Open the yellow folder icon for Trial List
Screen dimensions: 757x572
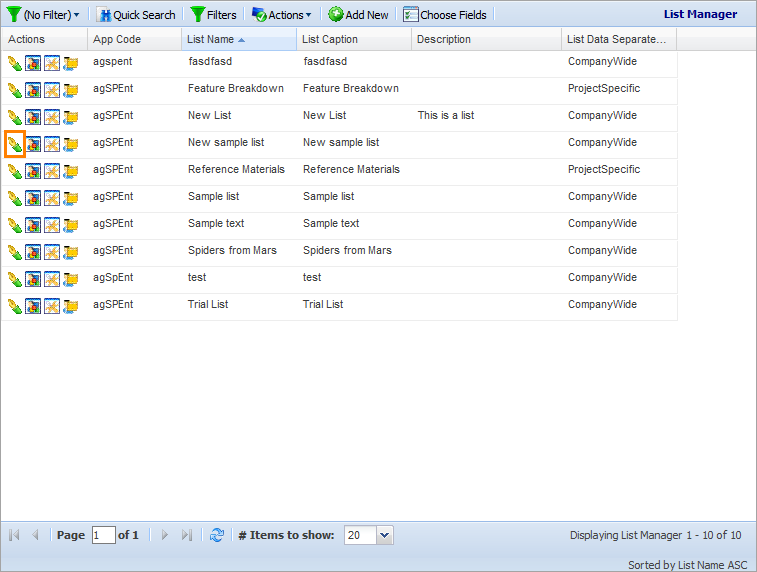70,307
